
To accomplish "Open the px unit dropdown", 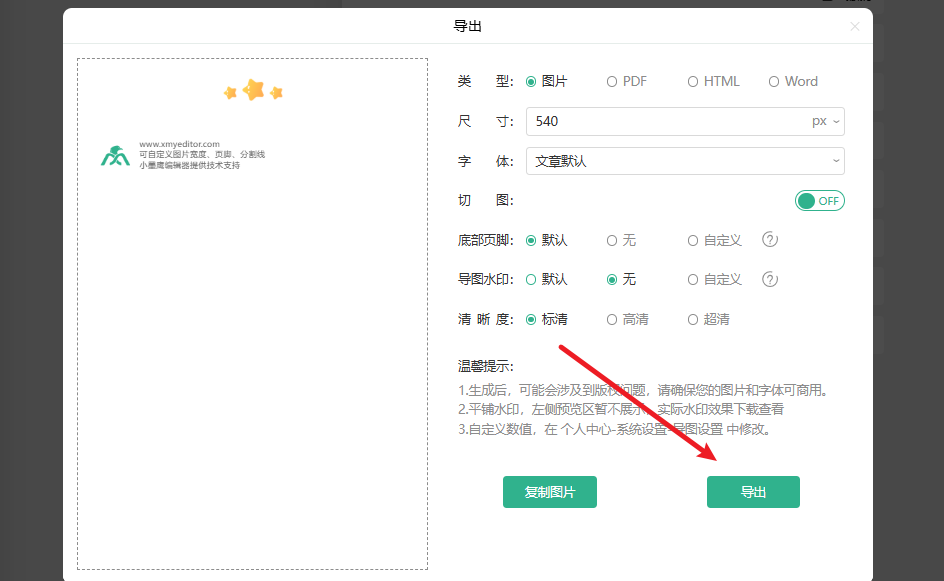I will 828,120.
